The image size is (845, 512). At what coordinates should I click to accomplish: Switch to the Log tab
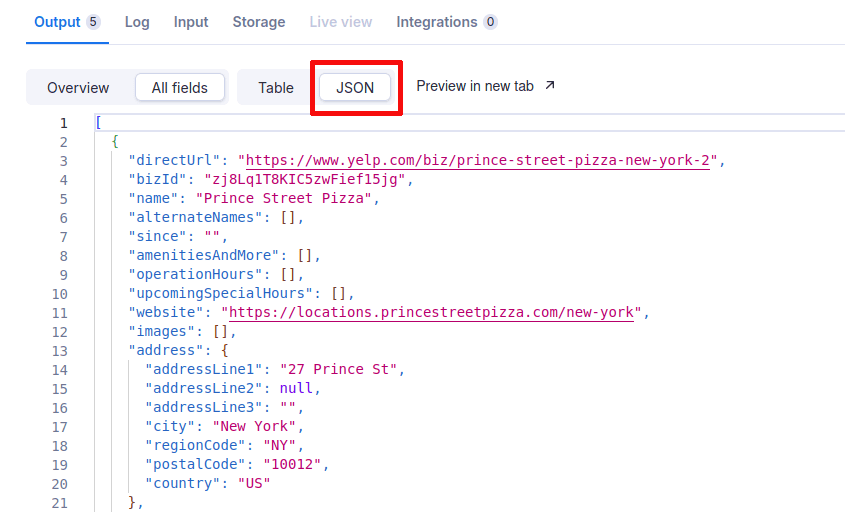click(x=137, y=22)
